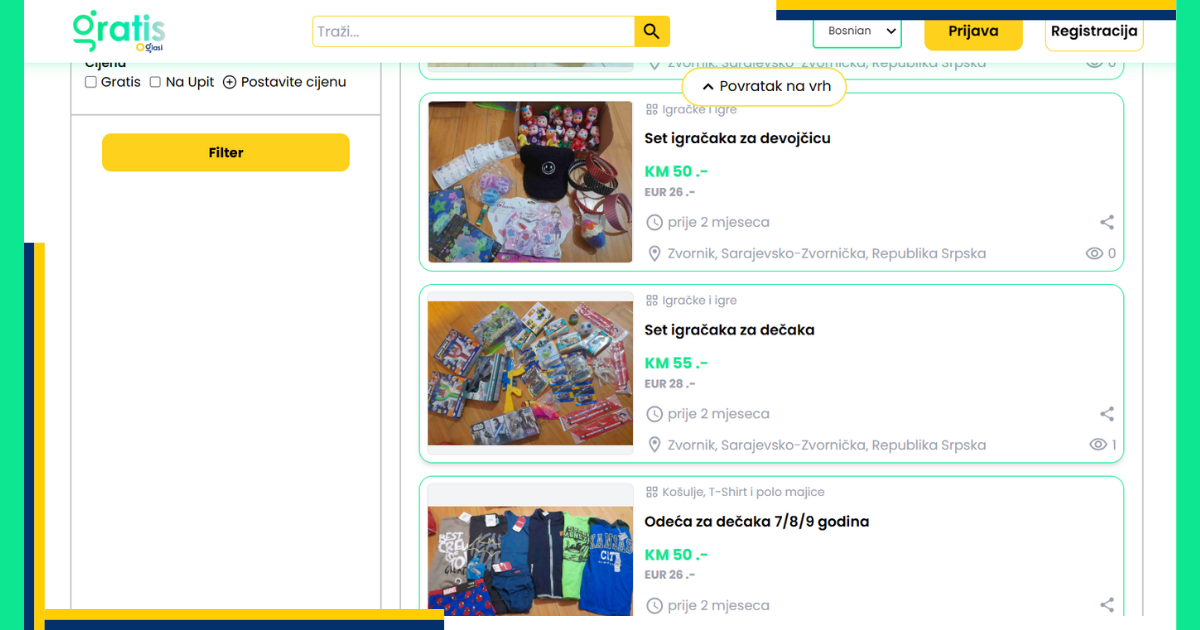Open the Gratis Oglasi logo homepage
1200x630 pixels.
coord(119,31)
